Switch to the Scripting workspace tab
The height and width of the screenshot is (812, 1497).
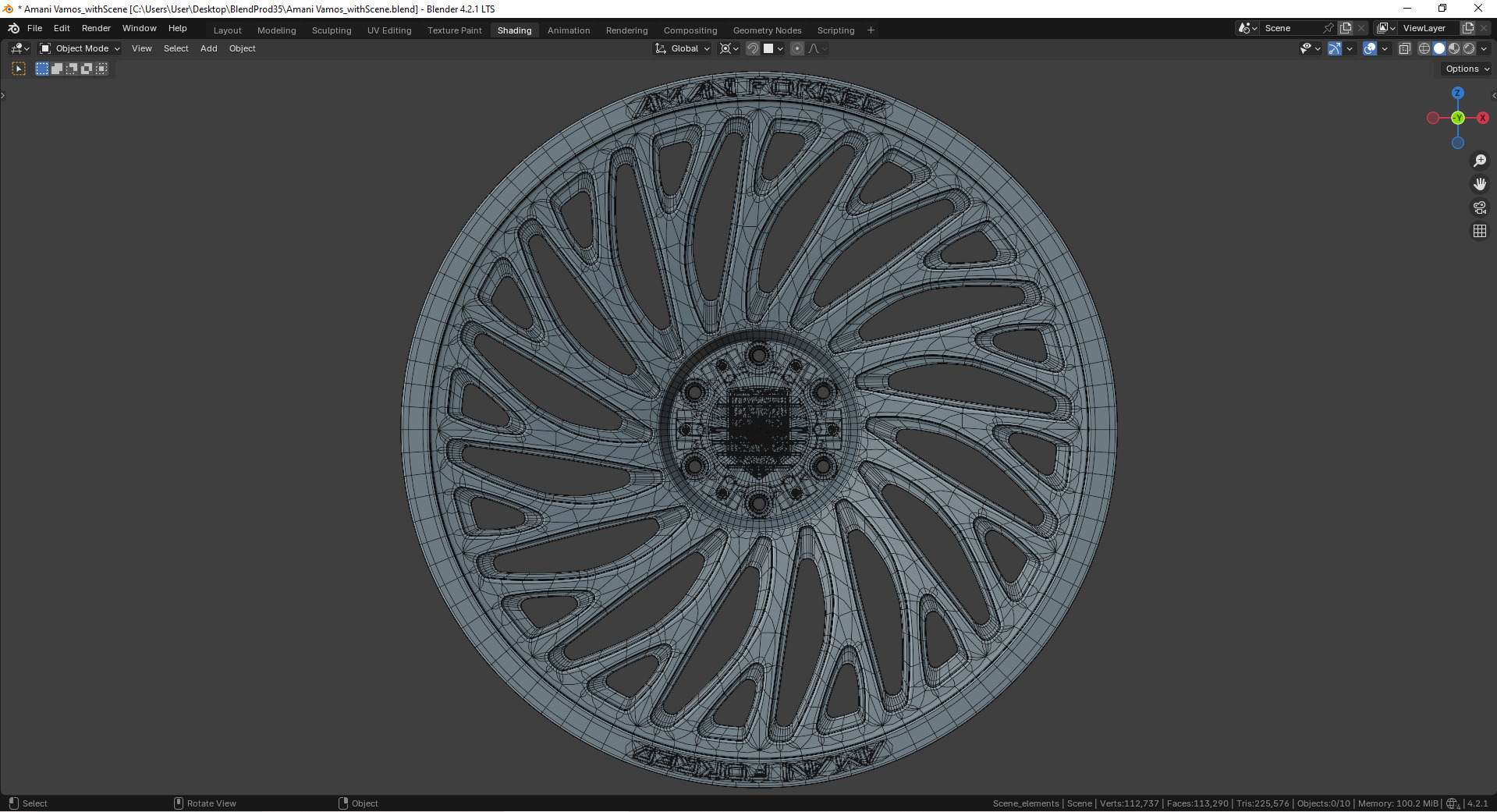point(836,30)
